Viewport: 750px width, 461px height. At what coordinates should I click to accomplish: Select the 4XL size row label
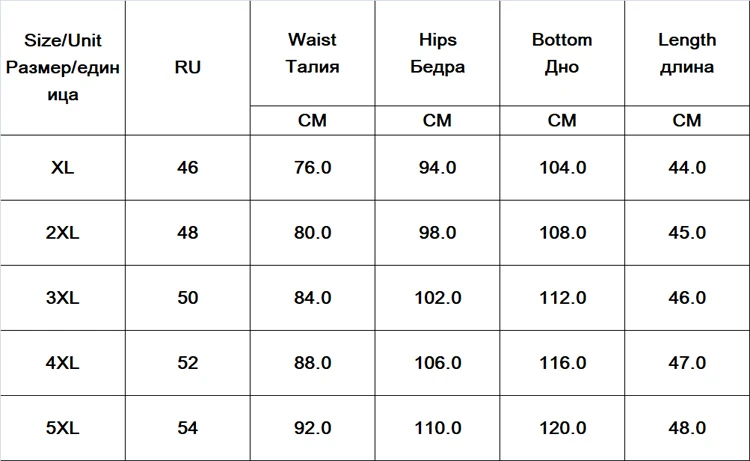62,363
